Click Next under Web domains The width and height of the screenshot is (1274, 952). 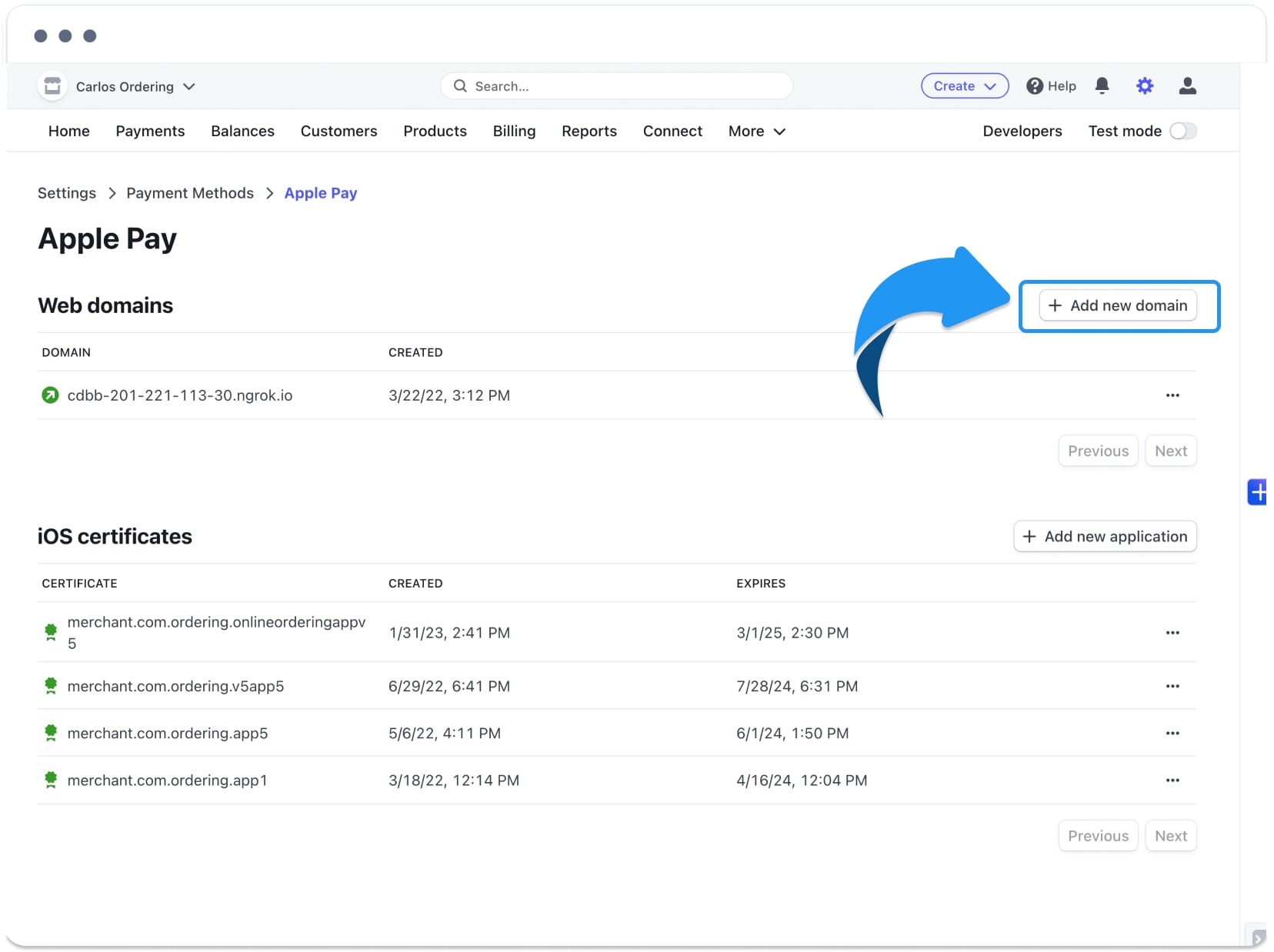pyautogui.click(x=1171, y=451)
